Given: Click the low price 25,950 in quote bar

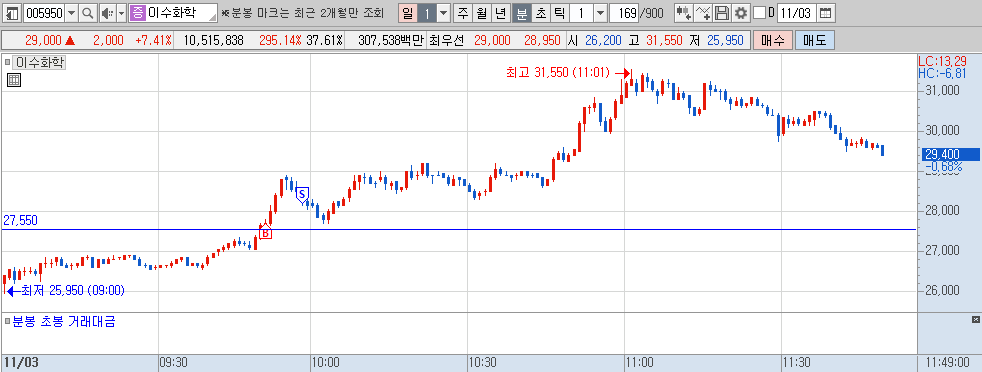Looking at the screenshot, I should (x=725, y=41).
